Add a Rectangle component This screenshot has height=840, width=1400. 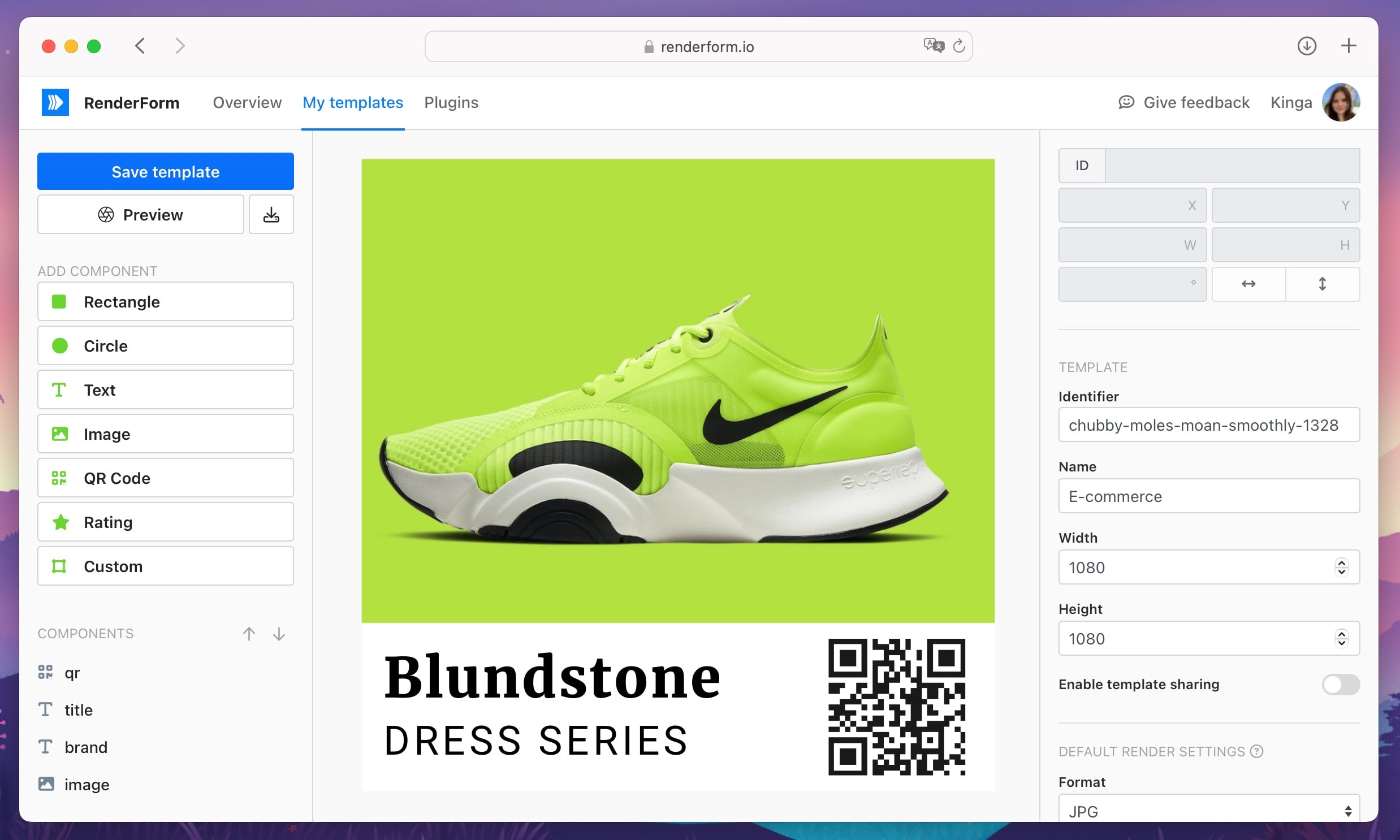(x=165, y=302)
